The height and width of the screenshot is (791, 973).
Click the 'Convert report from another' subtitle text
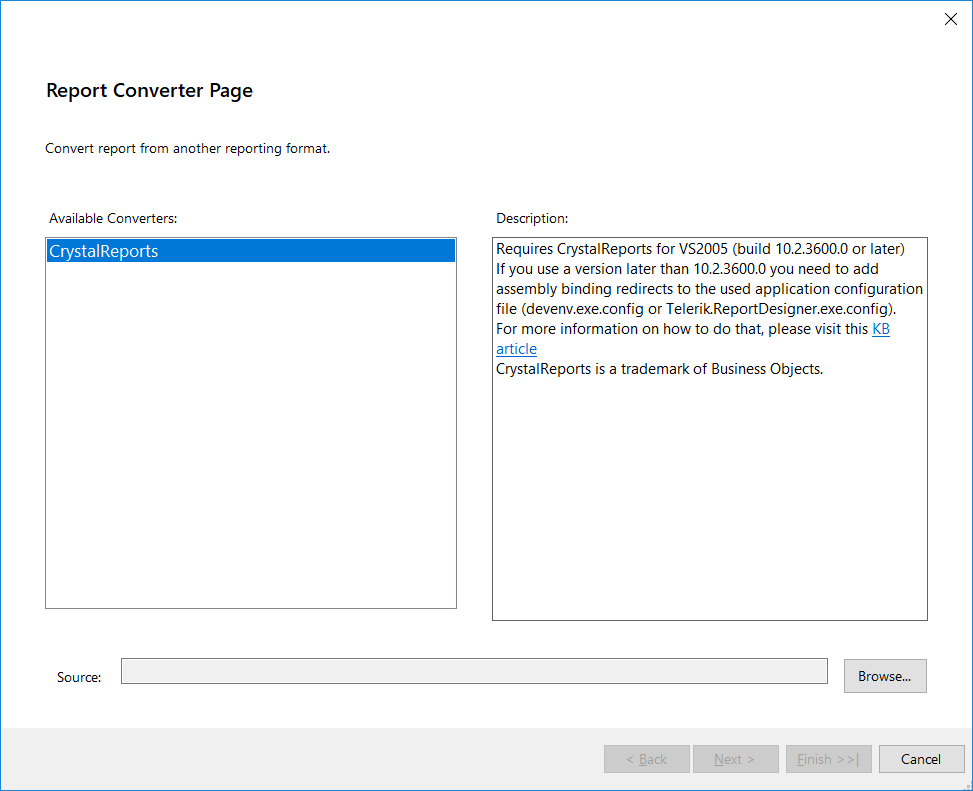[x=187, y=148]
